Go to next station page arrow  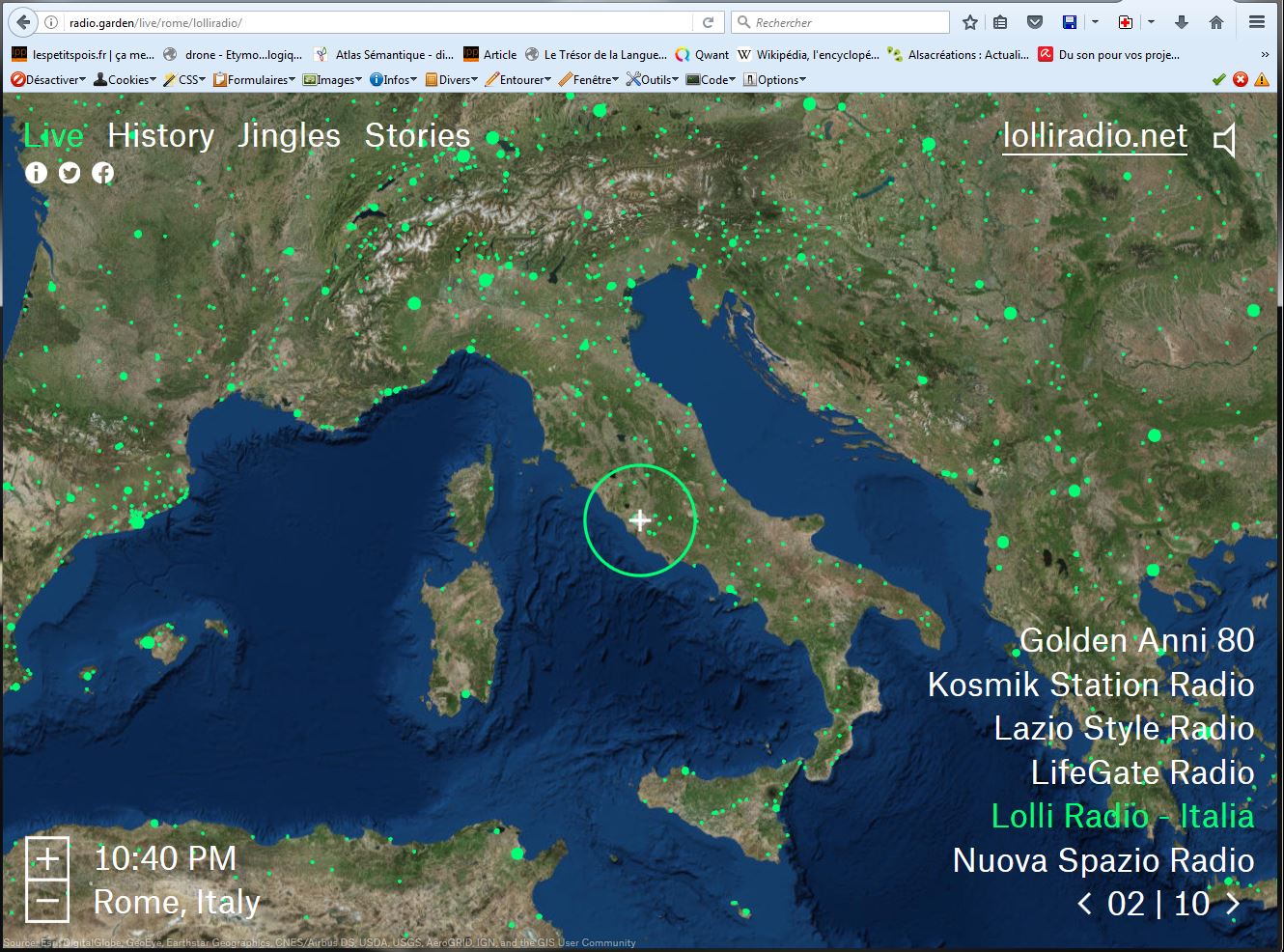point(1234,904)
